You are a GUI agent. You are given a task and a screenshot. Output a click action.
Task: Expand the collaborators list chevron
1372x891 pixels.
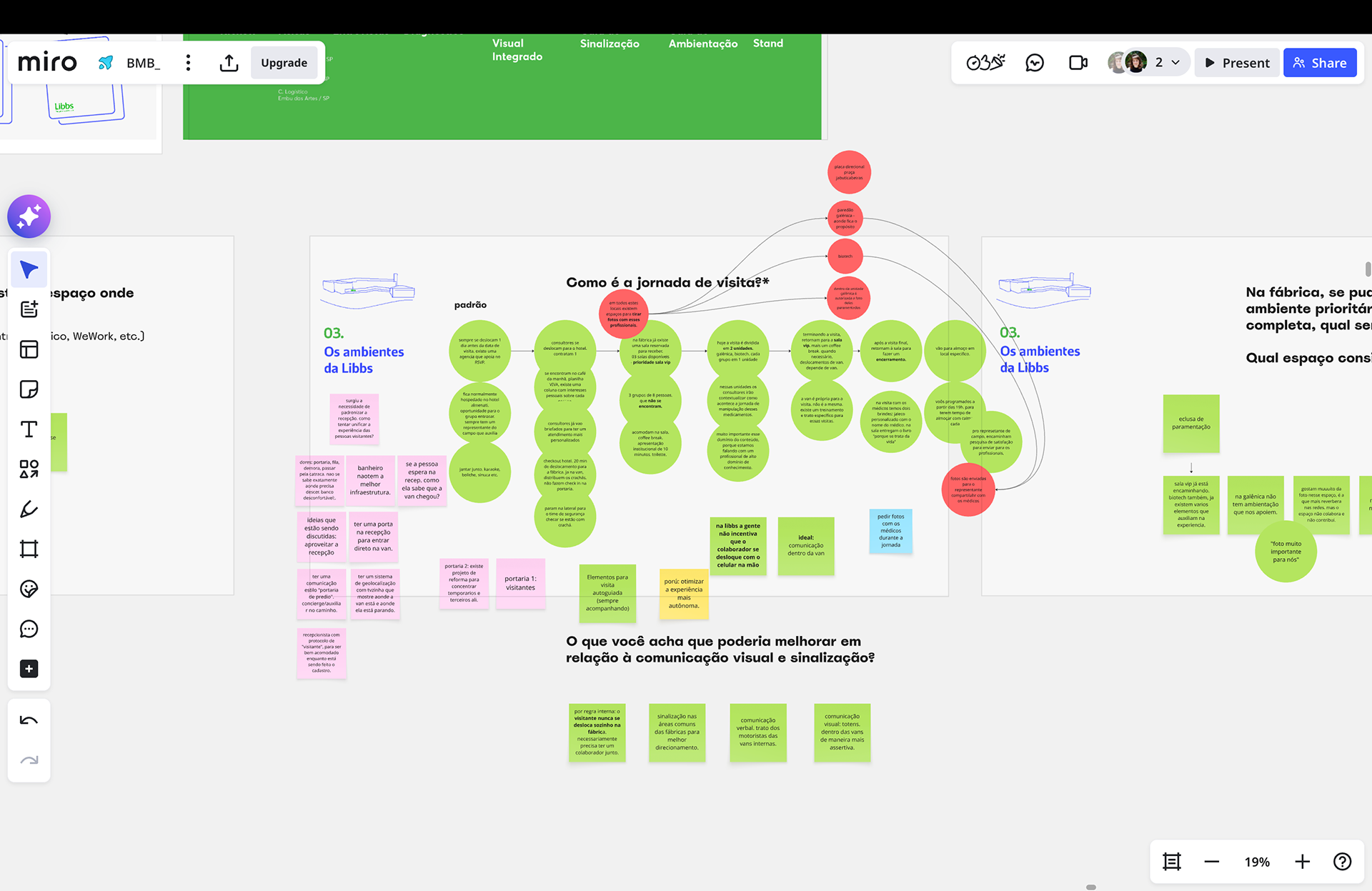[x=1175, y=63]
